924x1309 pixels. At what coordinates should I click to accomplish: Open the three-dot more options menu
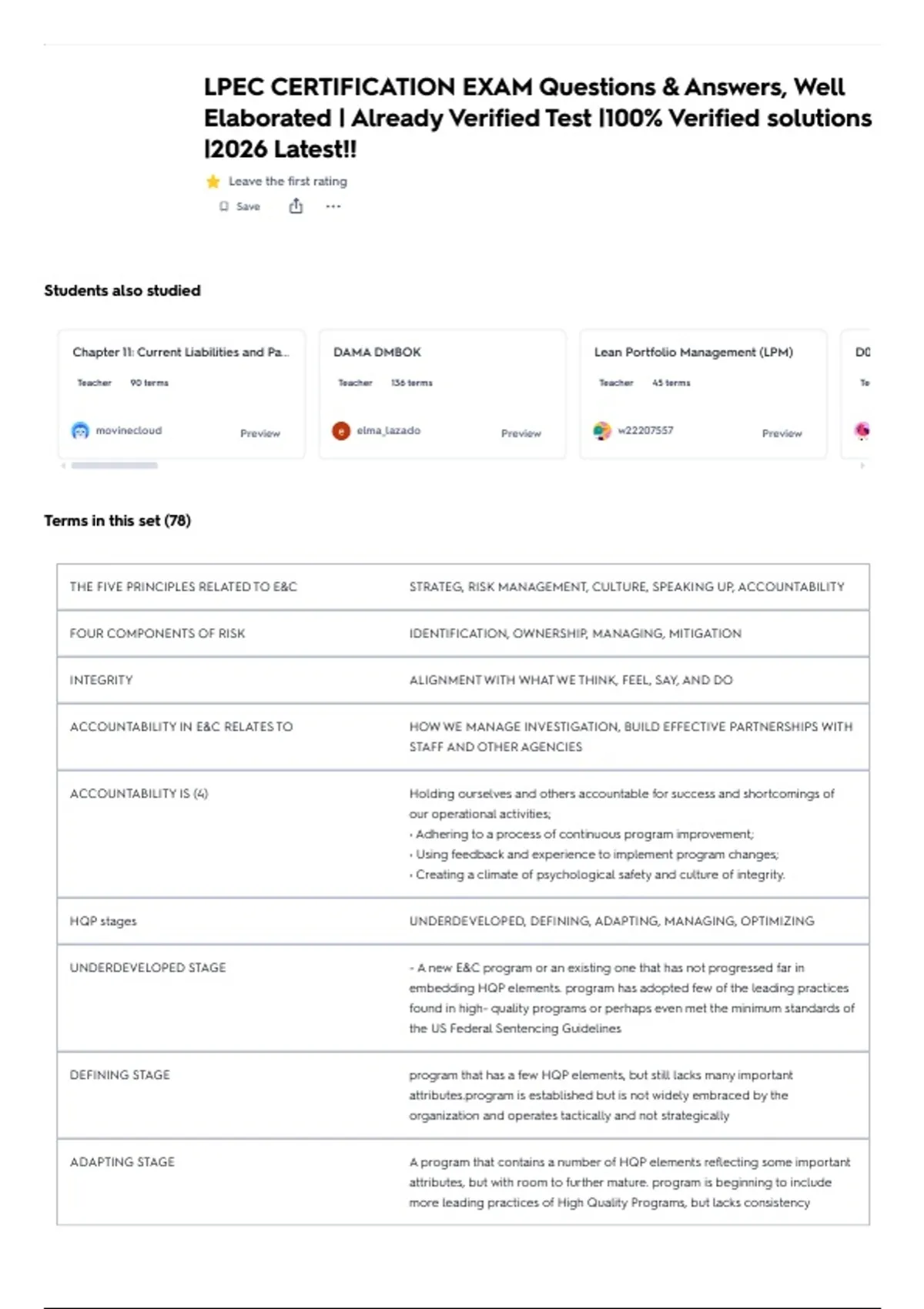[333, 206]
